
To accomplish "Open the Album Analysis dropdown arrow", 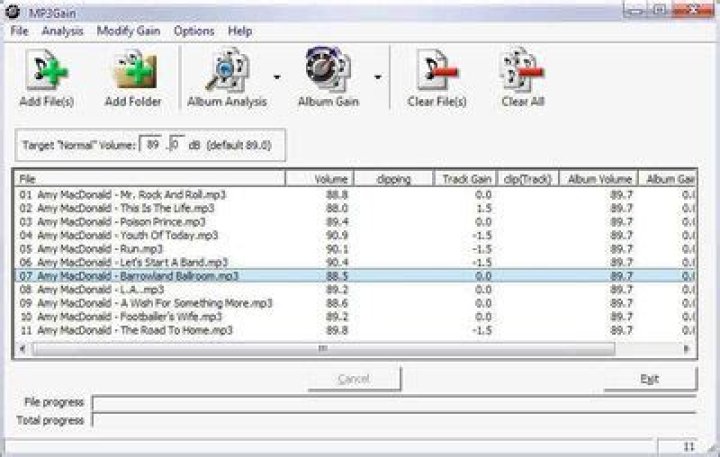I will point(277,77).
